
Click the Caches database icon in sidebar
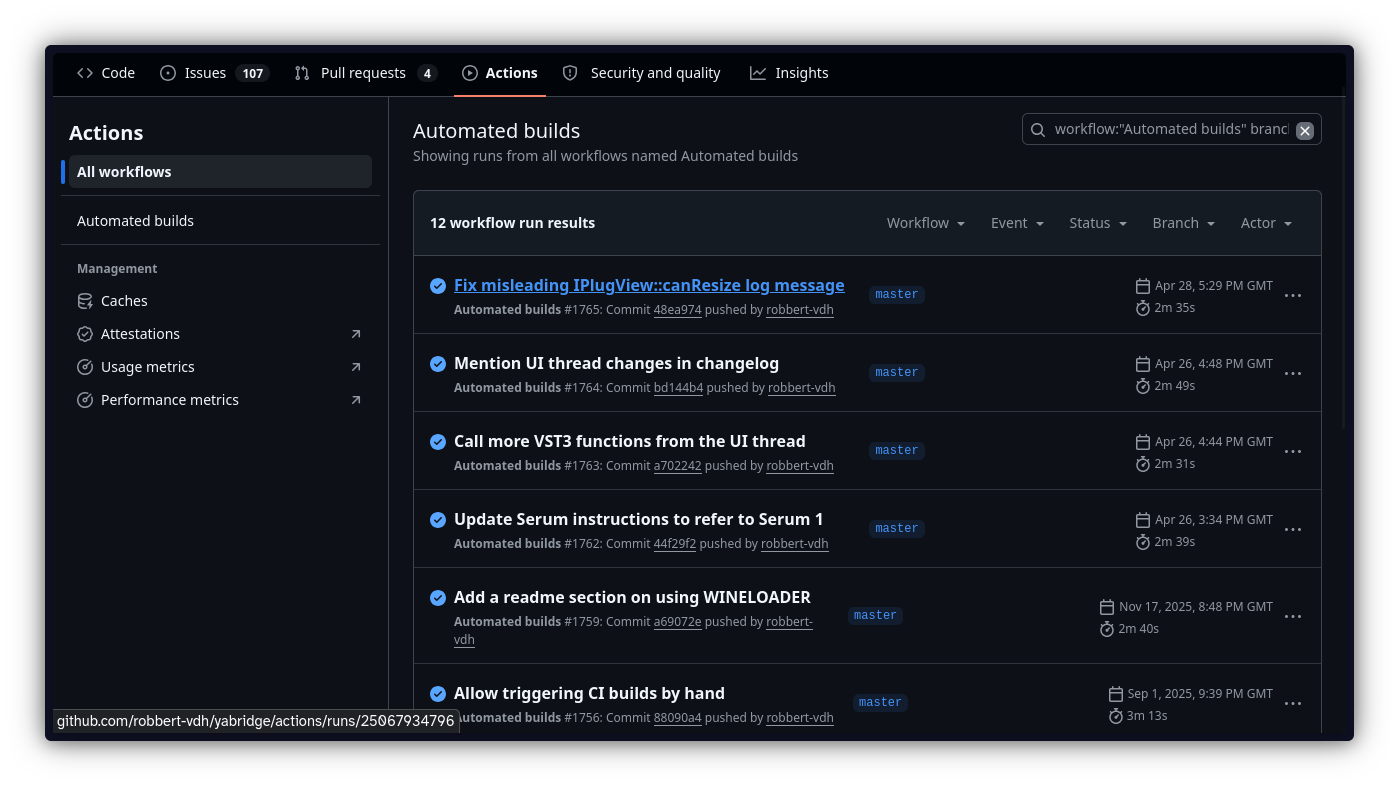(85, 301)
